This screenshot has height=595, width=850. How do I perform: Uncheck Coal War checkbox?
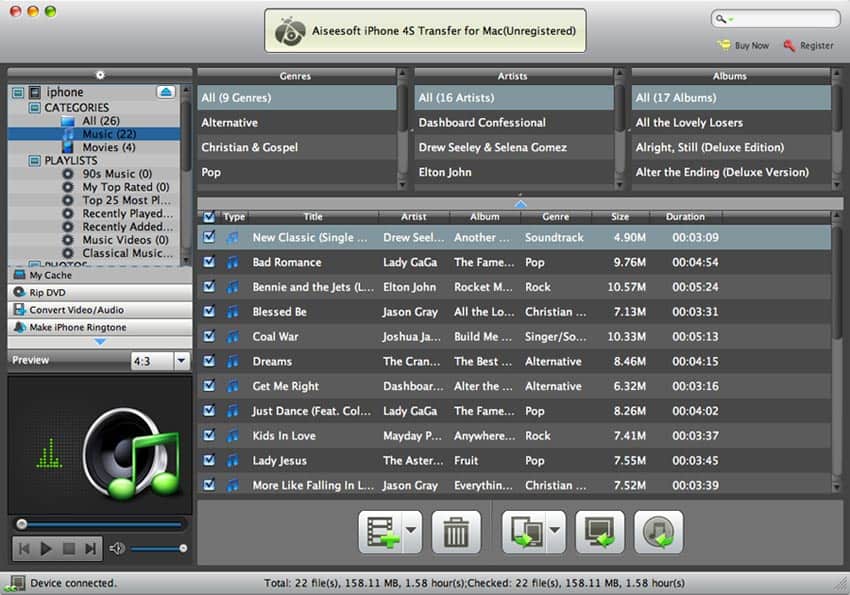point(209,336)
